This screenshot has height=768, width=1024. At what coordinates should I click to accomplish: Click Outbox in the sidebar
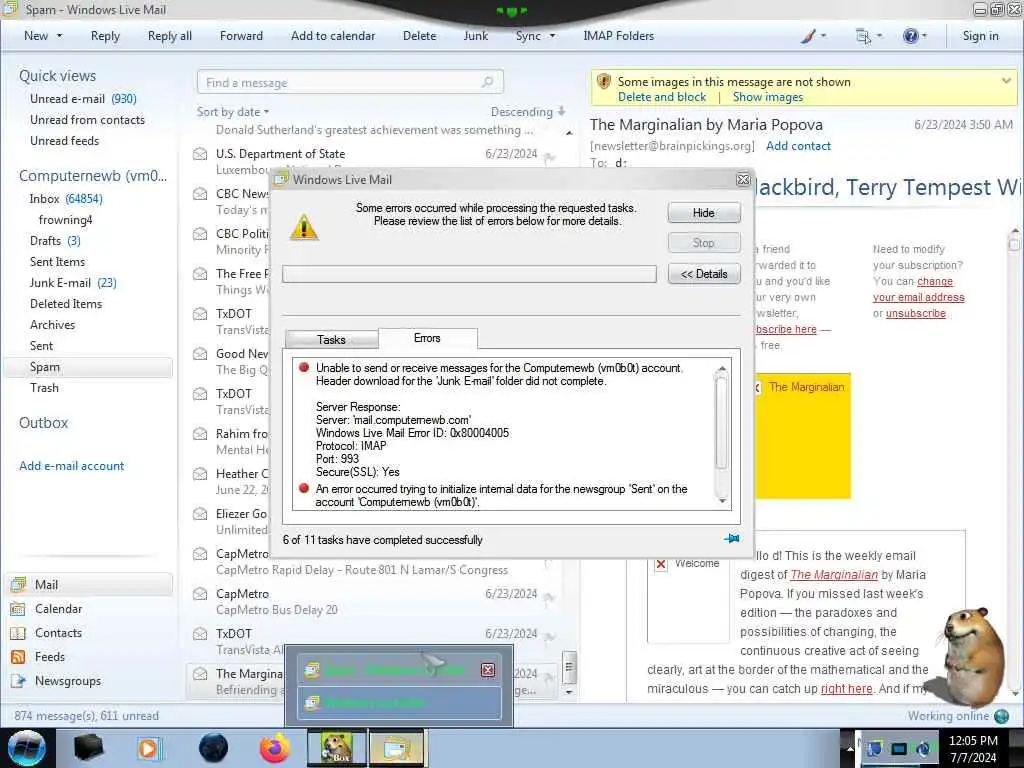click(x=44, y=423)
